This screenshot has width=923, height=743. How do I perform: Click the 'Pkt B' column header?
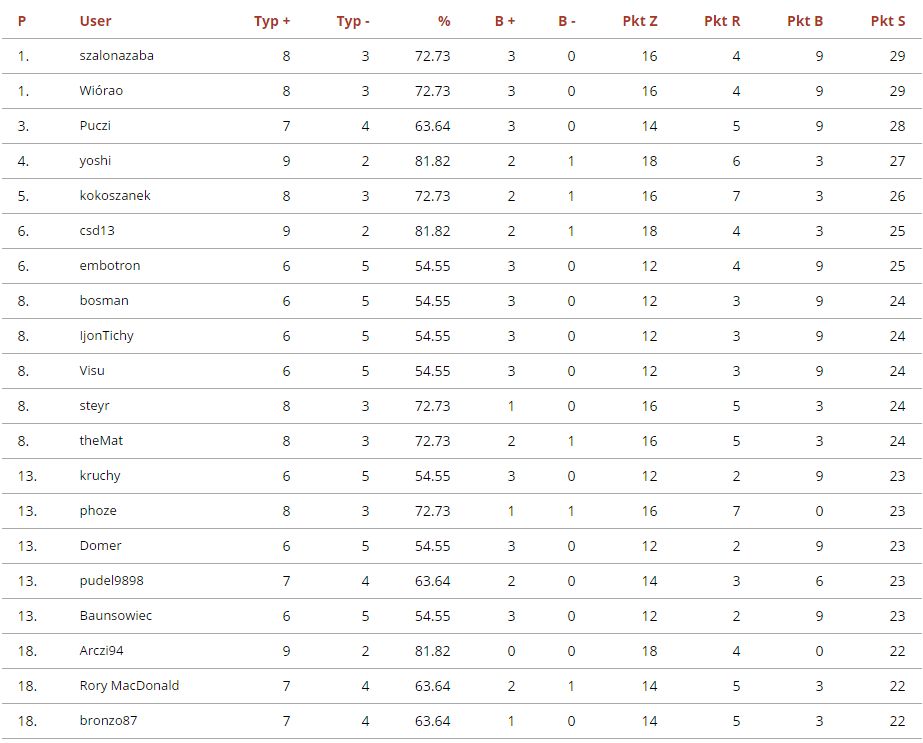805,21
